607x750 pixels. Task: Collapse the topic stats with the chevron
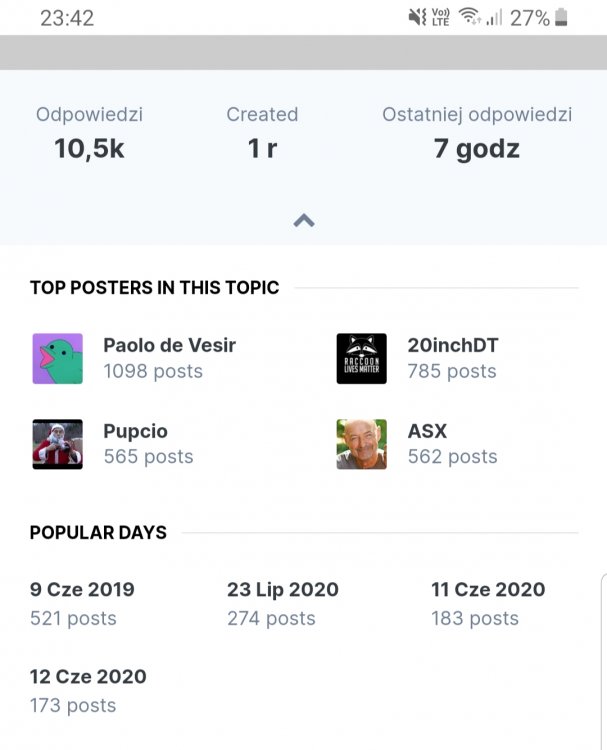coord(304,221)
